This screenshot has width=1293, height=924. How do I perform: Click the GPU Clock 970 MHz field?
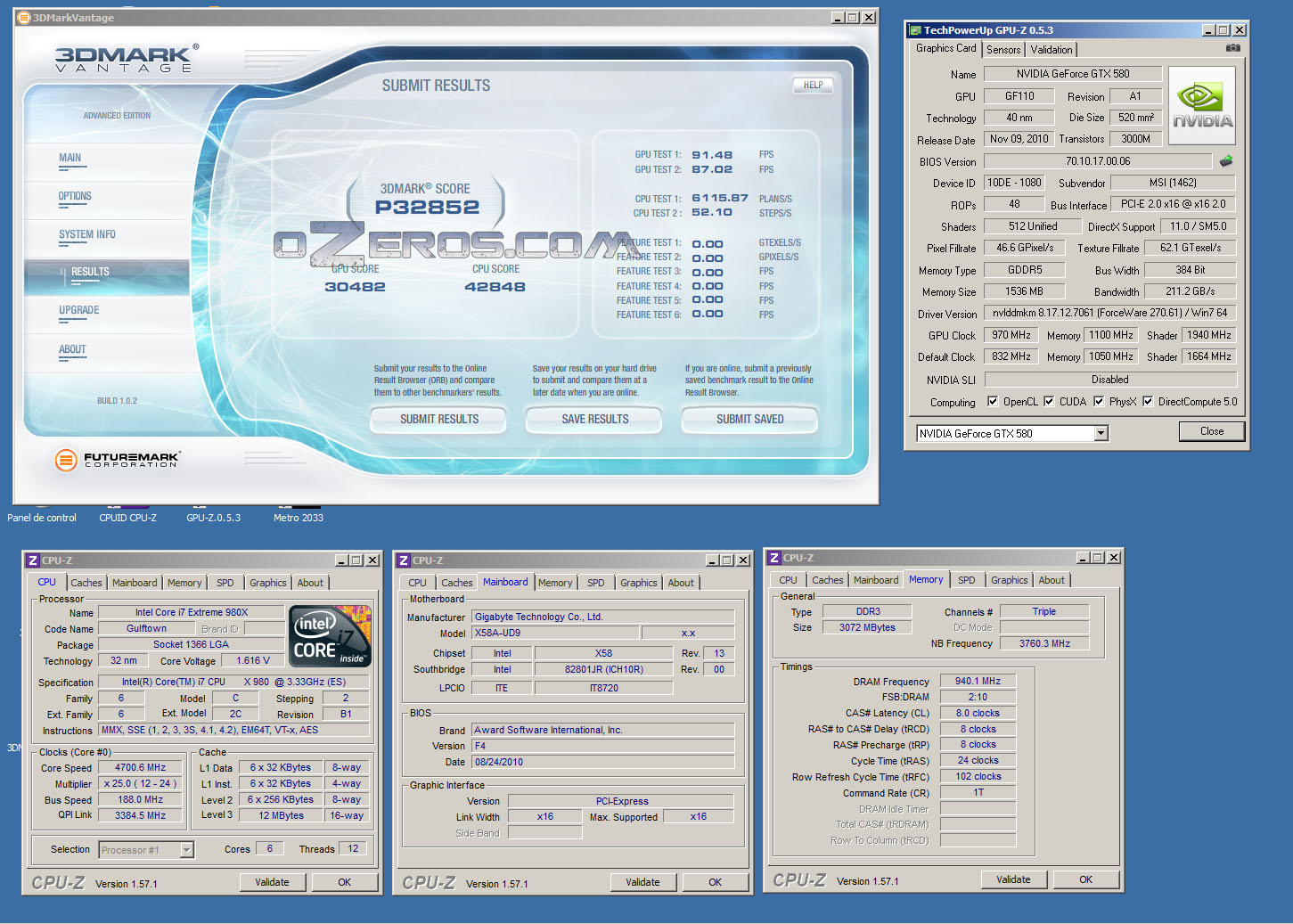pos(1011,335)
